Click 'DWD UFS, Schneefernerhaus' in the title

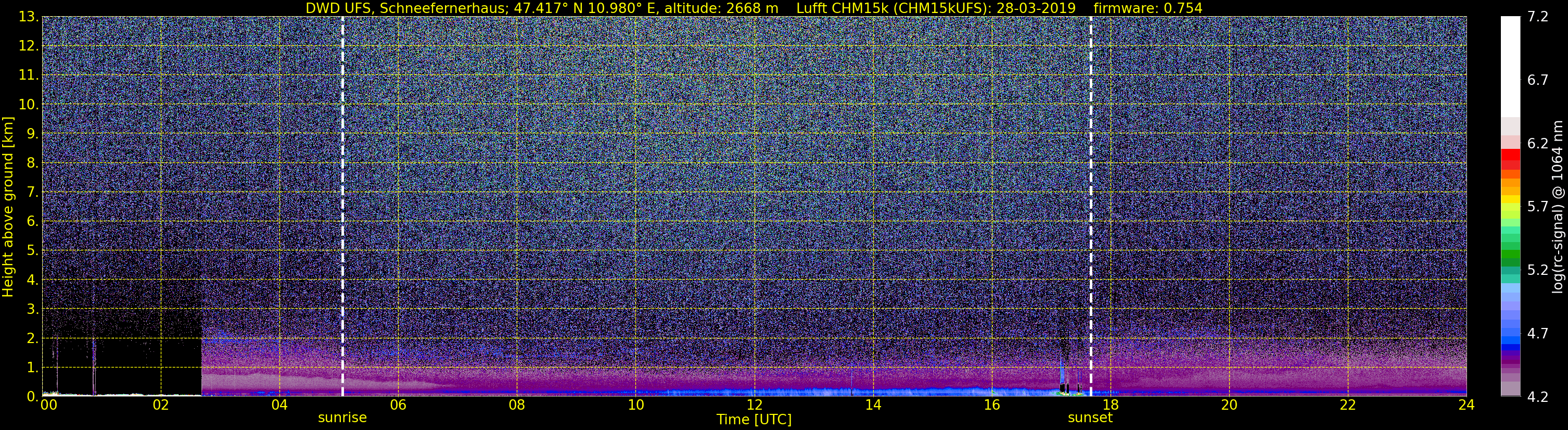point(405,8)
